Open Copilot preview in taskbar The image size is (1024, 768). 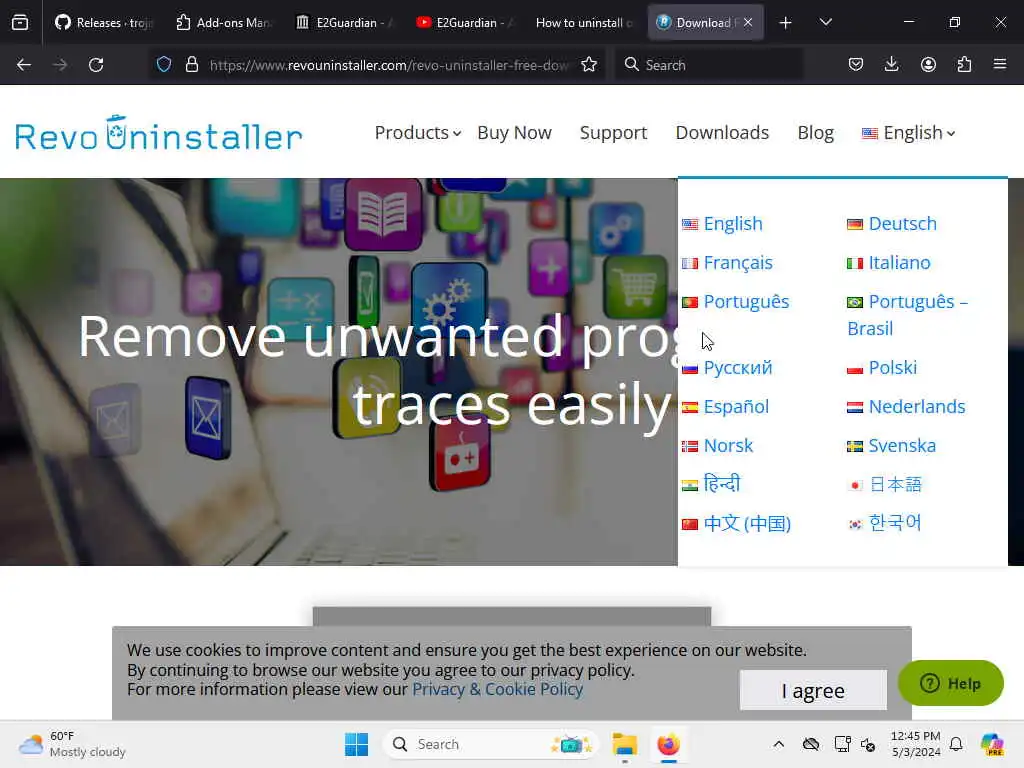coord(992,744)
